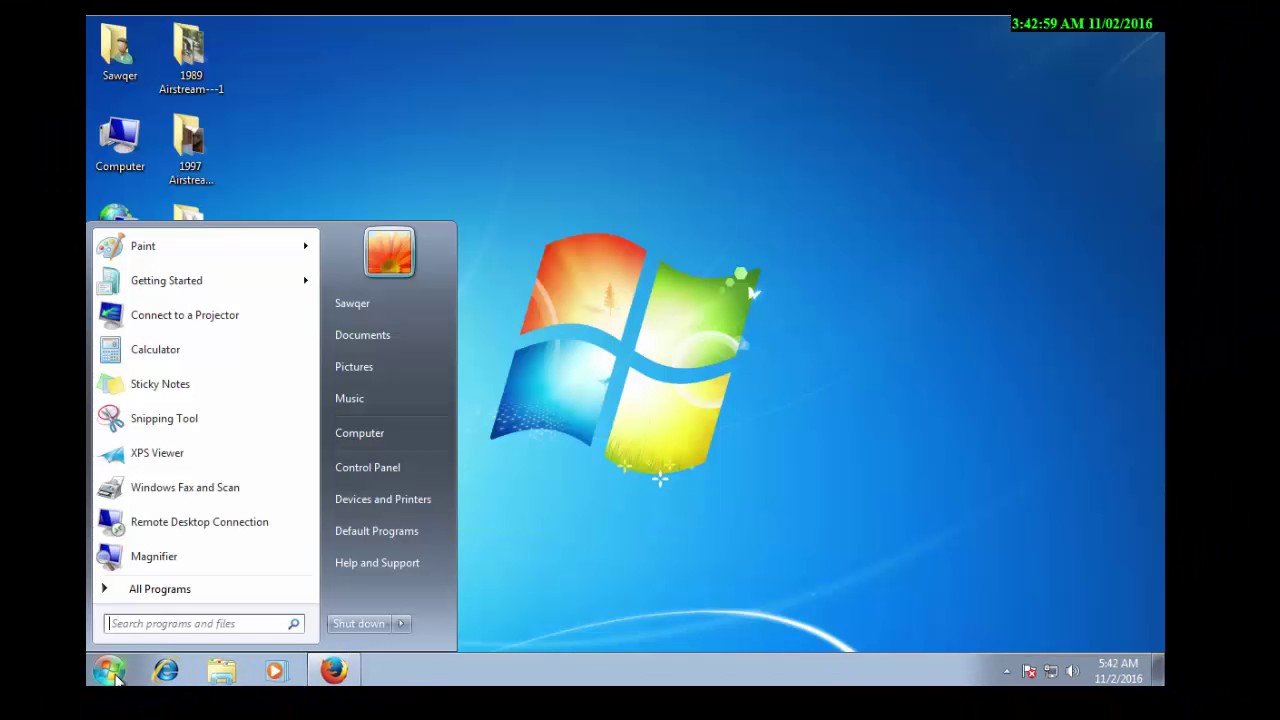Click the user account flower picture
Image resolution: width=1280 pixels, height=720 pixels.
(x=389, y=252)
